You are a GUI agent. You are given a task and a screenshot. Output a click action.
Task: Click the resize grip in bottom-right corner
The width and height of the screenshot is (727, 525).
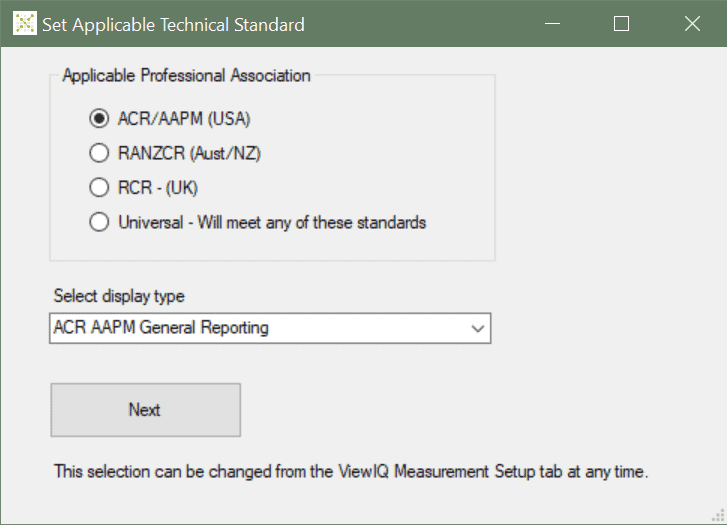(x=717, y=515)
